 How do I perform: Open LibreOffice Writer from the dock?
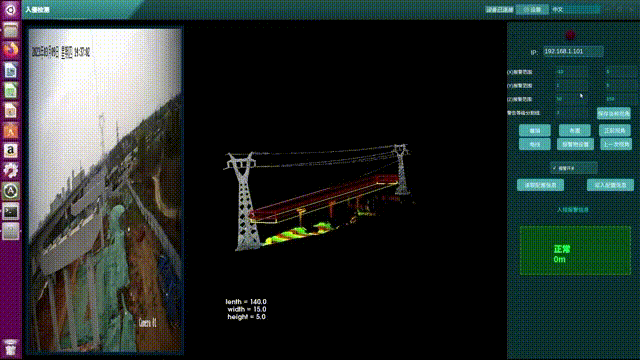click(11, 70)
